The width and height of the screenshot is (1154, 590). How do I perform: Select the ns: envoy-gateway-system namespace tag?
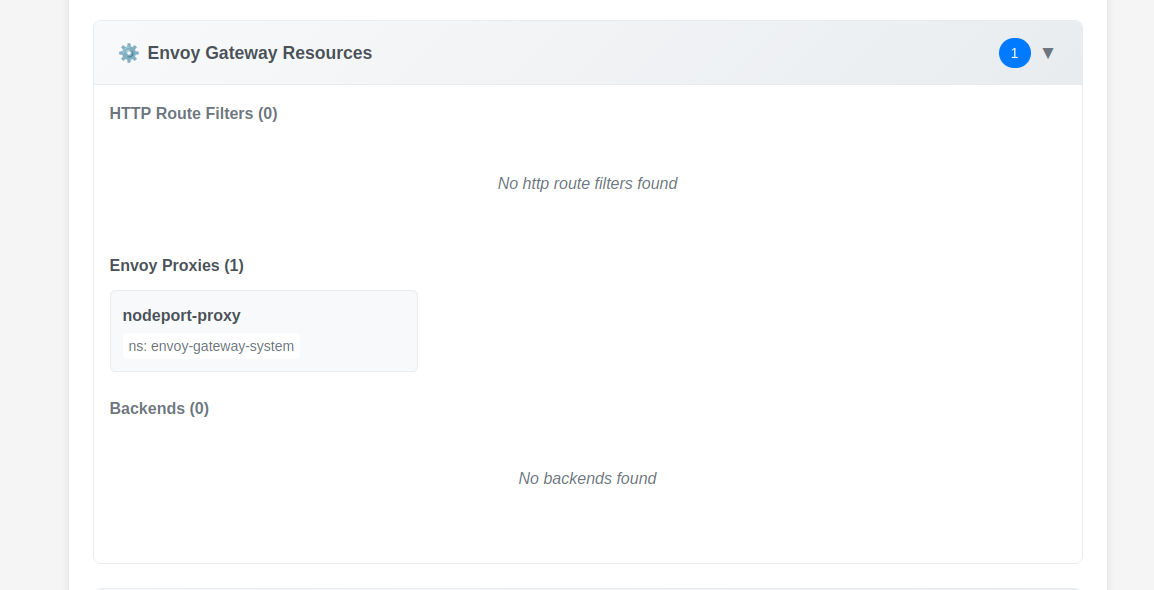(x=211, y=346)
